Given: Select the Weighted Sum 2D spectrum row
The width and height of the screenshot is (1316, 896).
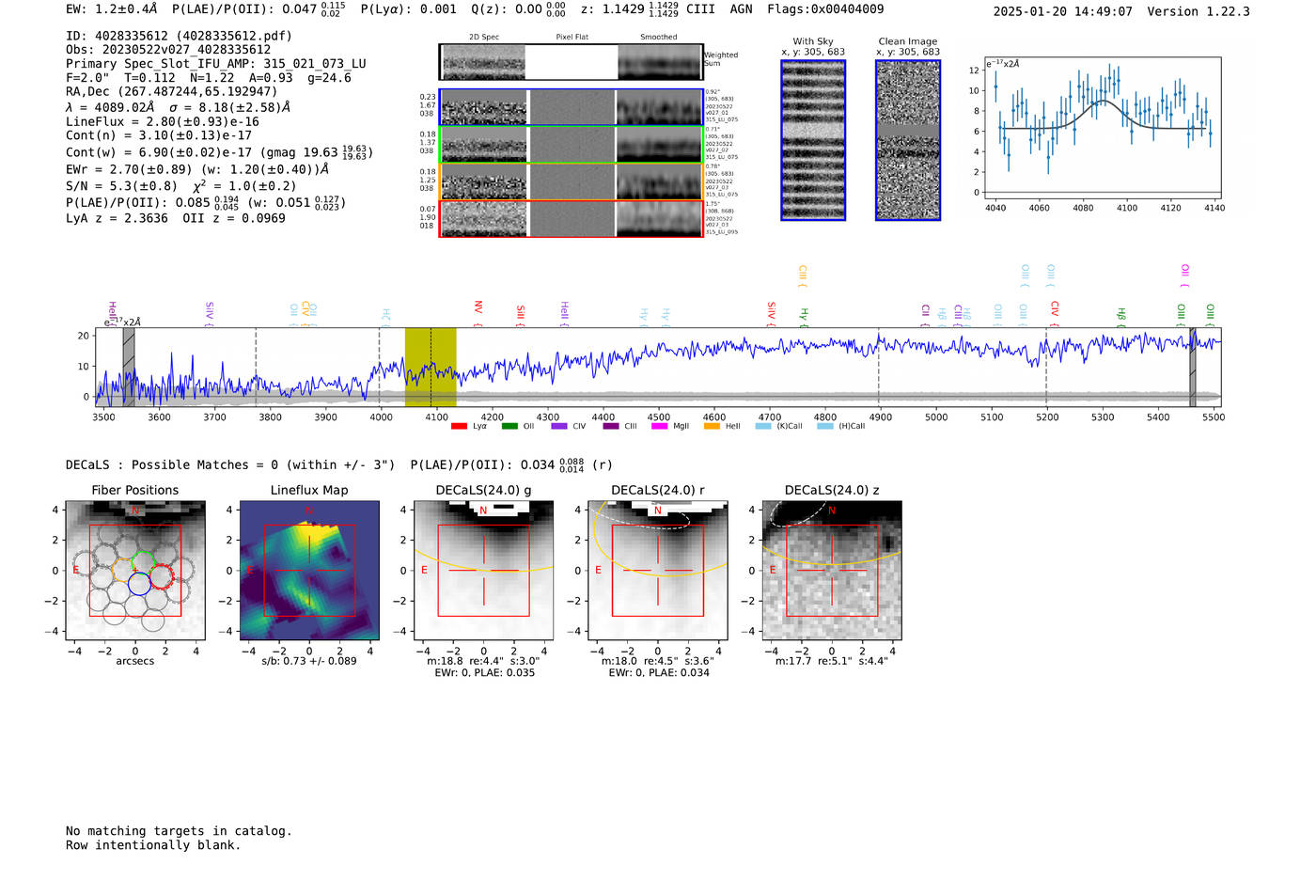Looking at the screenshot, I should click(572, 62).
